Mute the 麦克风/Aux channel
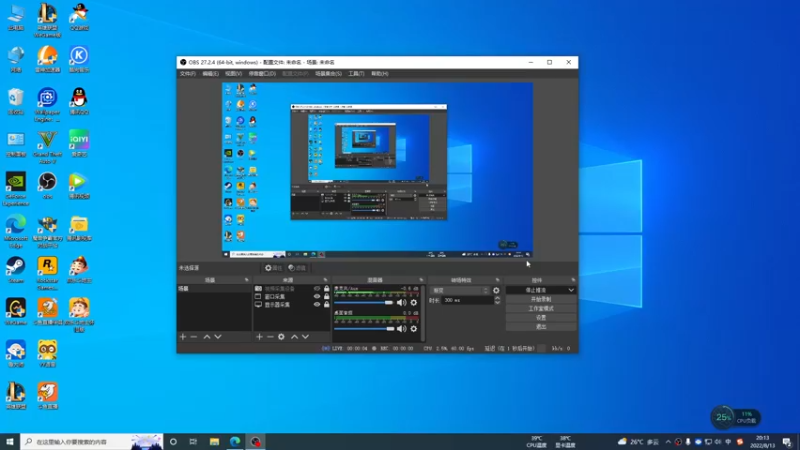The height and width of the screenshot is (450, 800). click(x=402, y=303)
